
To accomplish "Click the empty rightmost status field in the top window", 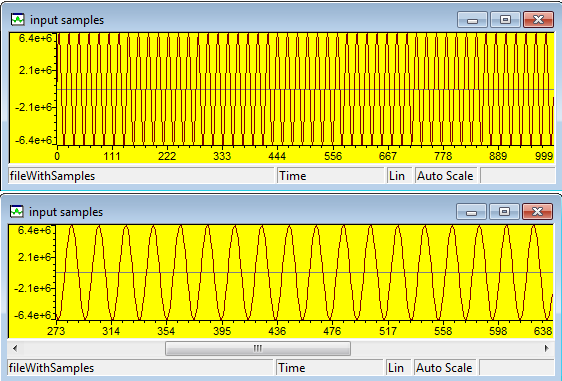I will (x=518, y=176).
